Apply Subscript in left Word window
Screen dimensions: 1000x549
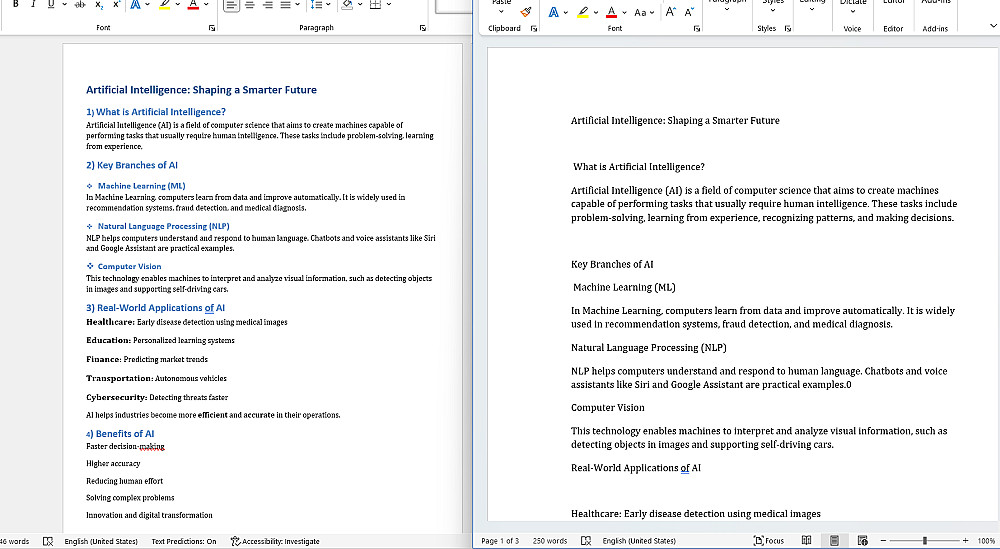[99, 4]
